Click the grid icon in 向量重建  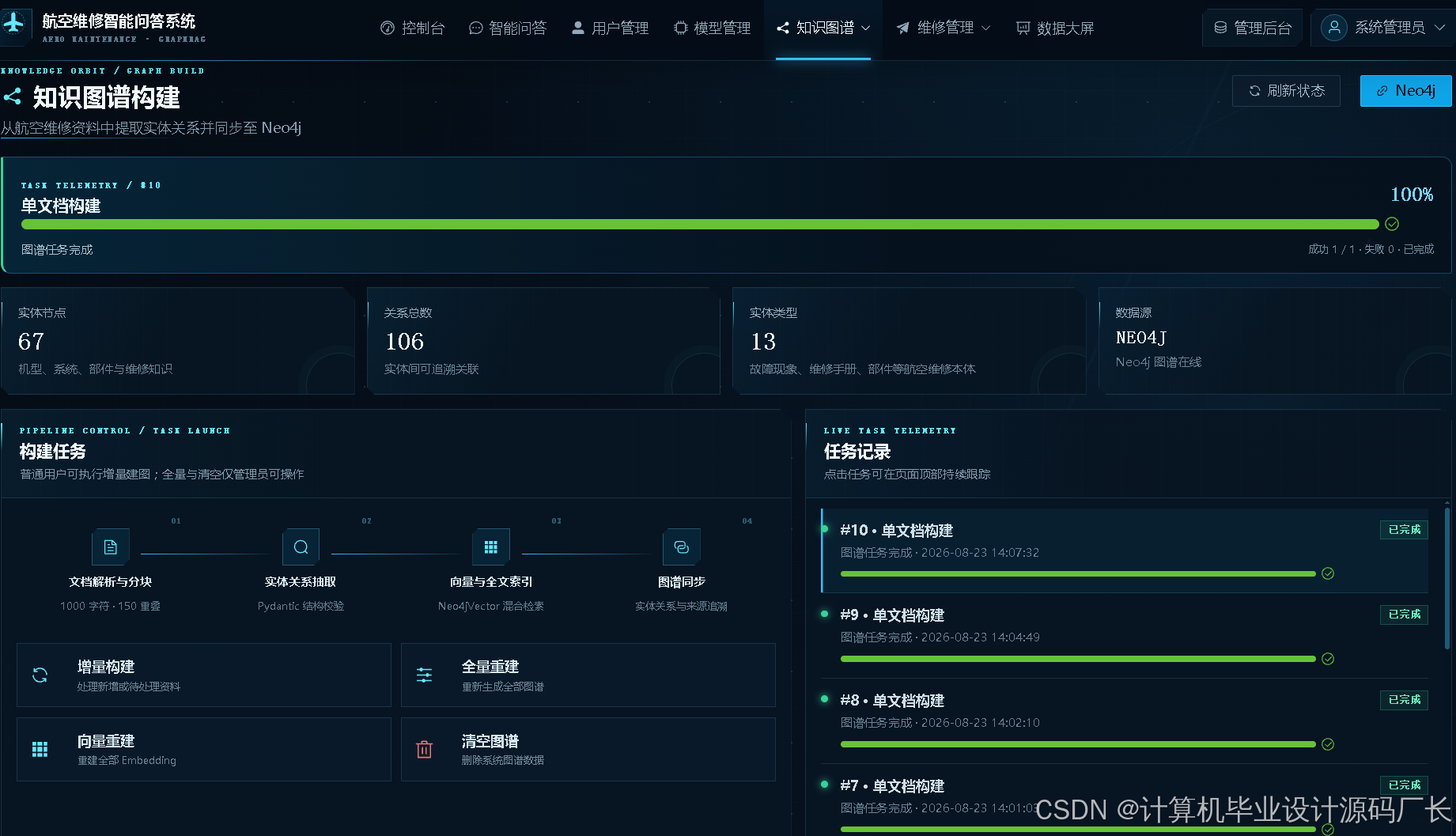click(x=40, y=749)
